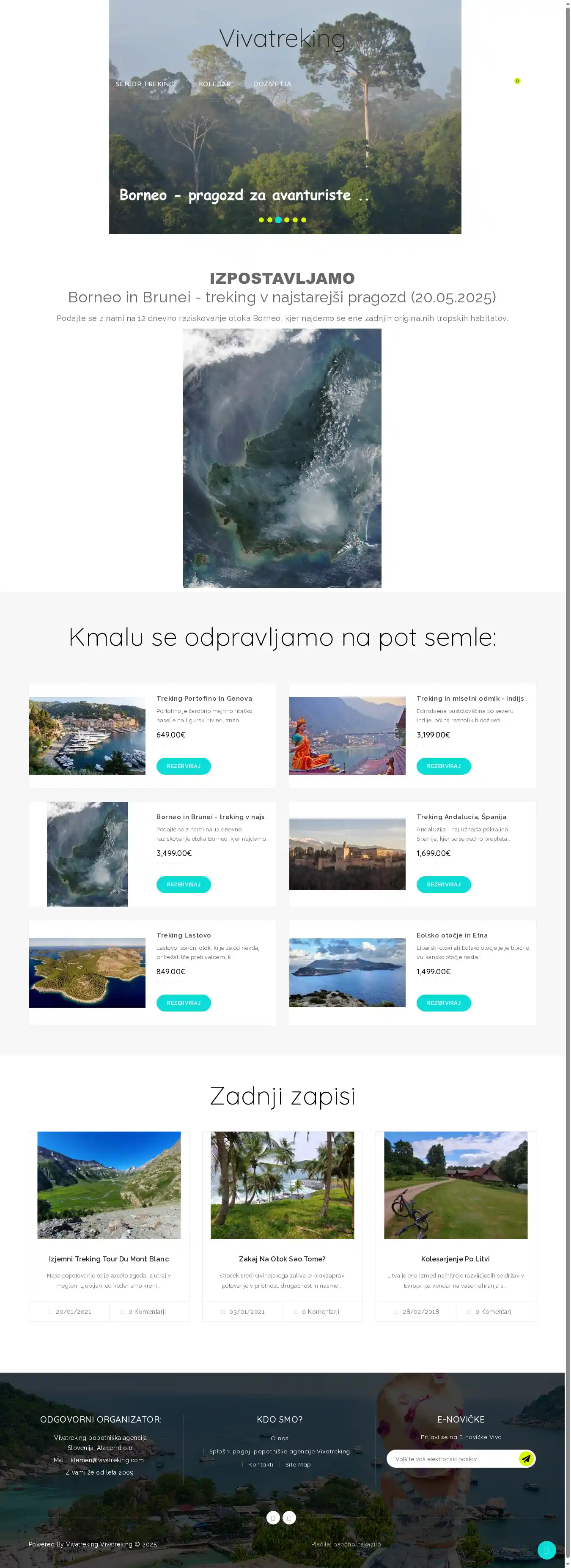
Task: Open the DOŽIVETJA menu item
Action: pyautogui.click(x=272, y=84)
